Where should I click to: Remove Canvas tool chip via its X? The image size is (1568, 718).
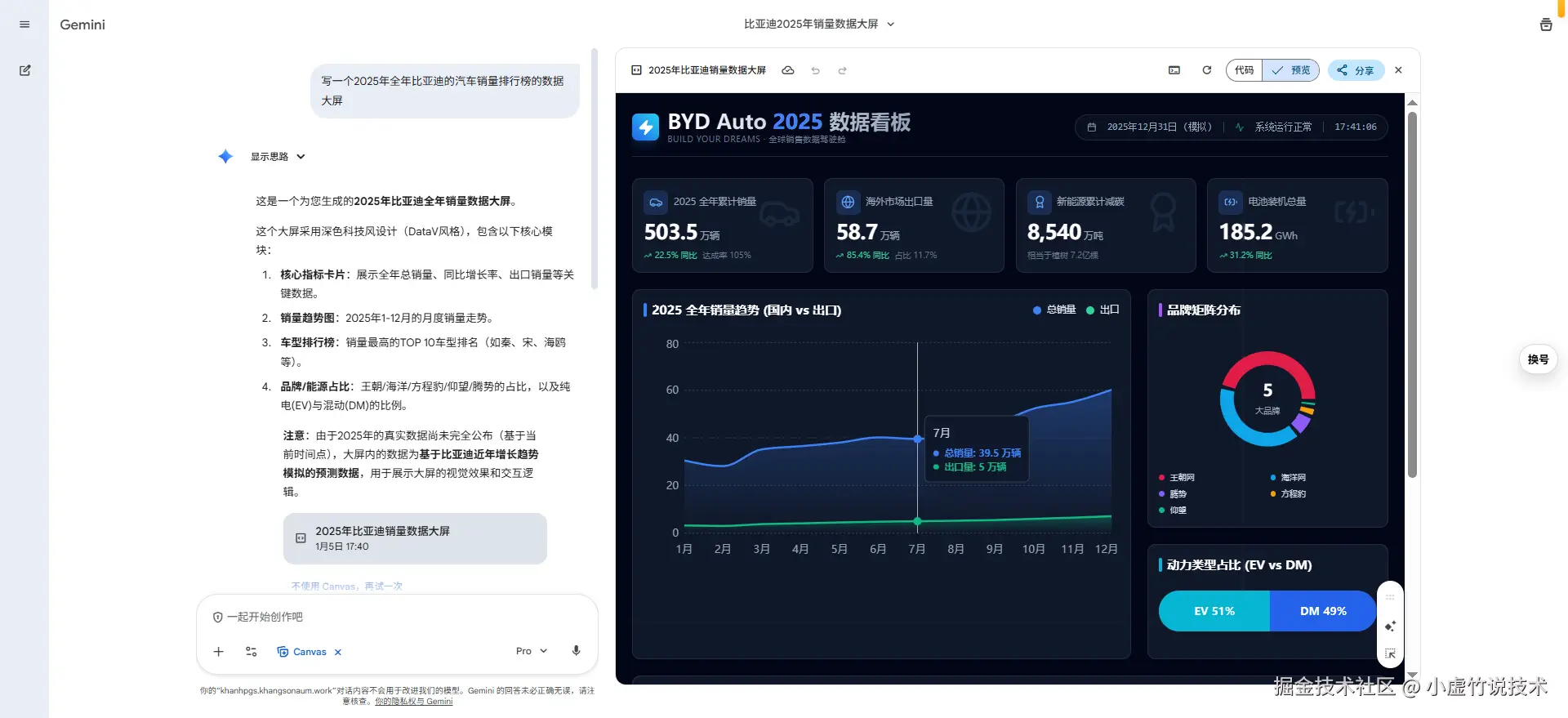338,652
